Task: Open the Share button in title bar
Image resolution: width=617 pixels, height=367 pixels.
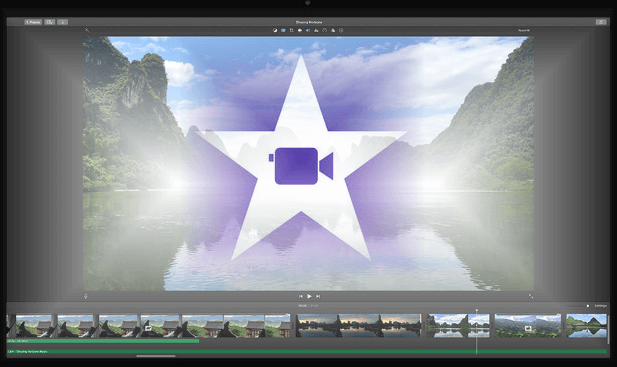Action: pyautogui.click(x=600, y=22)
